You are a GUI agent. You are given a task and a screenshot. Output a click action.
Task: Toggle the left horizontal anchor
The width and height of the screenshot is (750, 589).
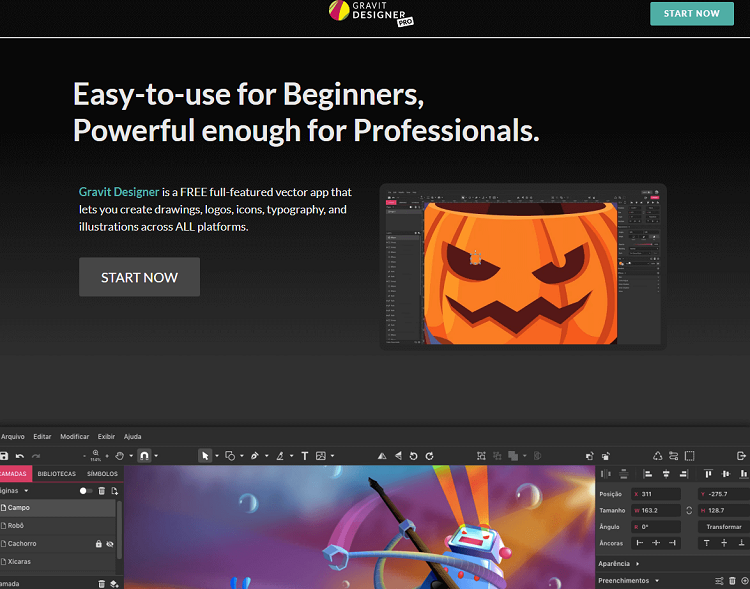[640, 543]
